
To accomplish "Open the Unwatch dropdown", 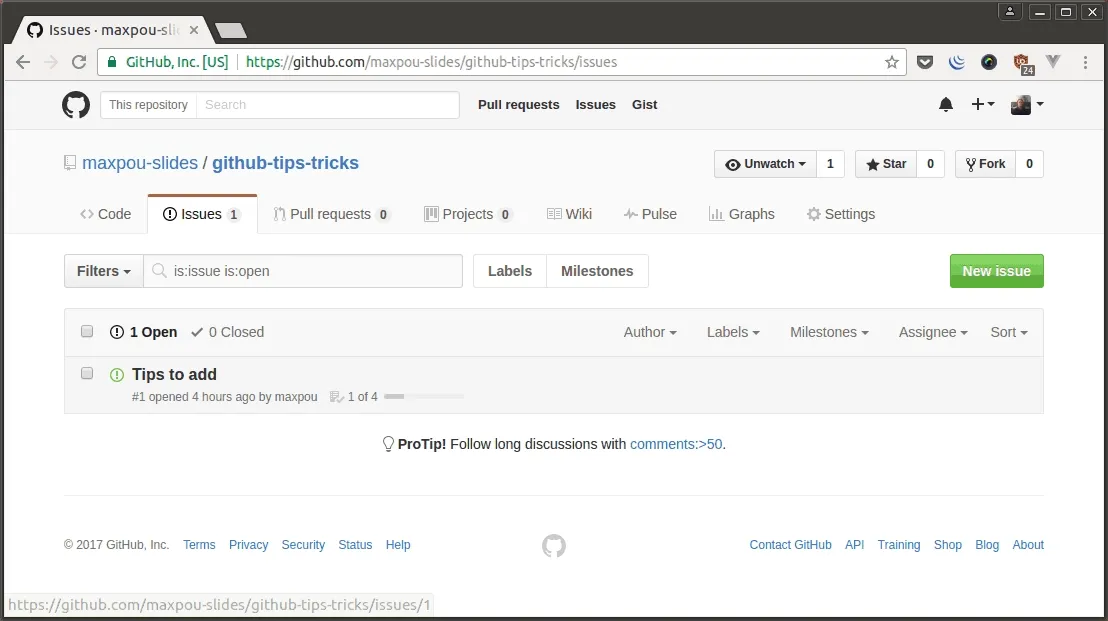I will pyautogui.click(x=765, y=164).
